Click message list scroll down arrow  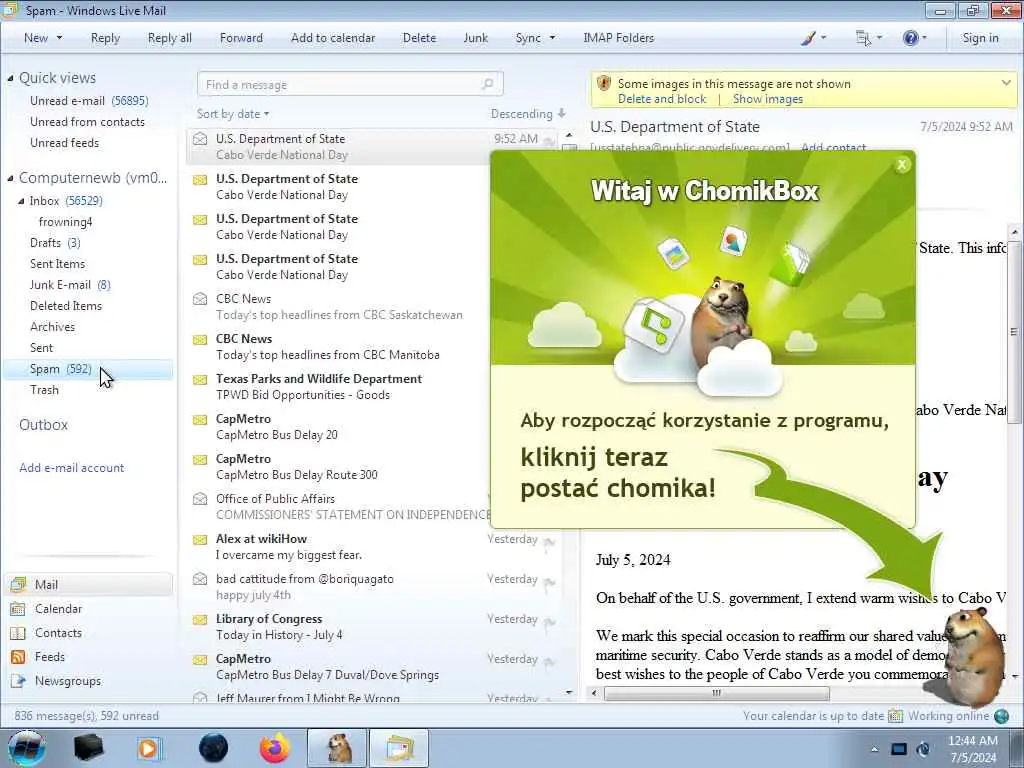(x=569, y=693)
